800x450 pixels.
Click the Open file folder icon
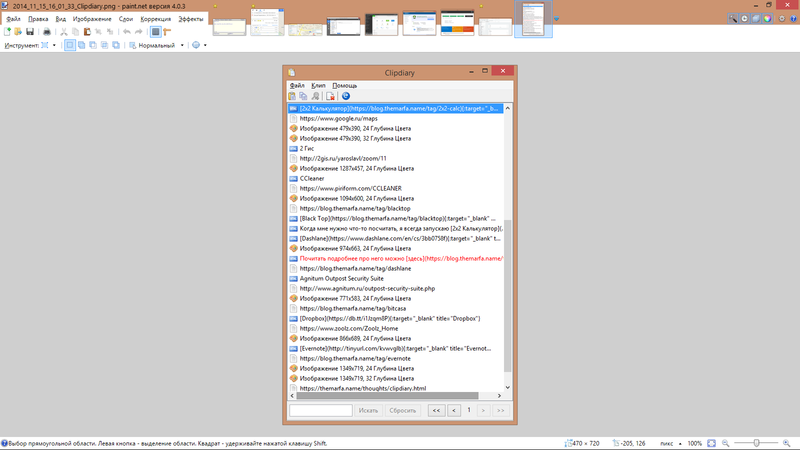click(18, 32)
